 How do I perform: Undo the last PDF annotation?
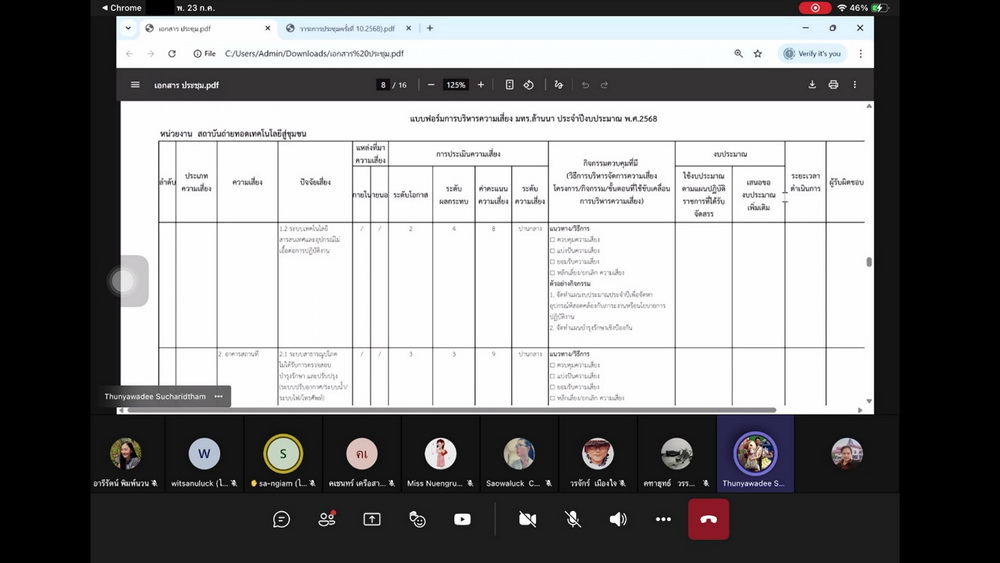[585, 85]
